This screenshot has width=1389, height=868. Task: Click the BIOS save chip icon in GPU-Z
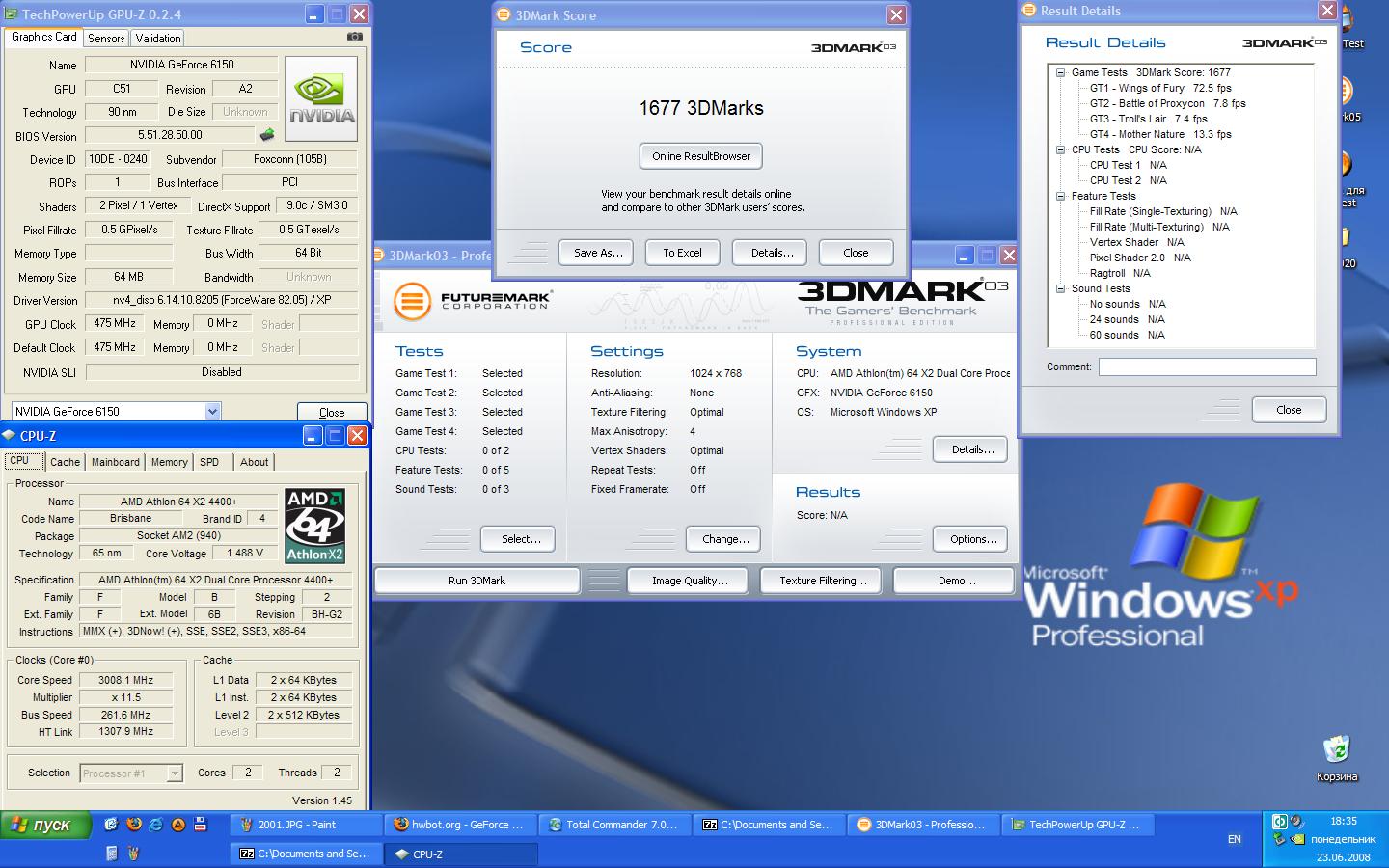[267, 135]
